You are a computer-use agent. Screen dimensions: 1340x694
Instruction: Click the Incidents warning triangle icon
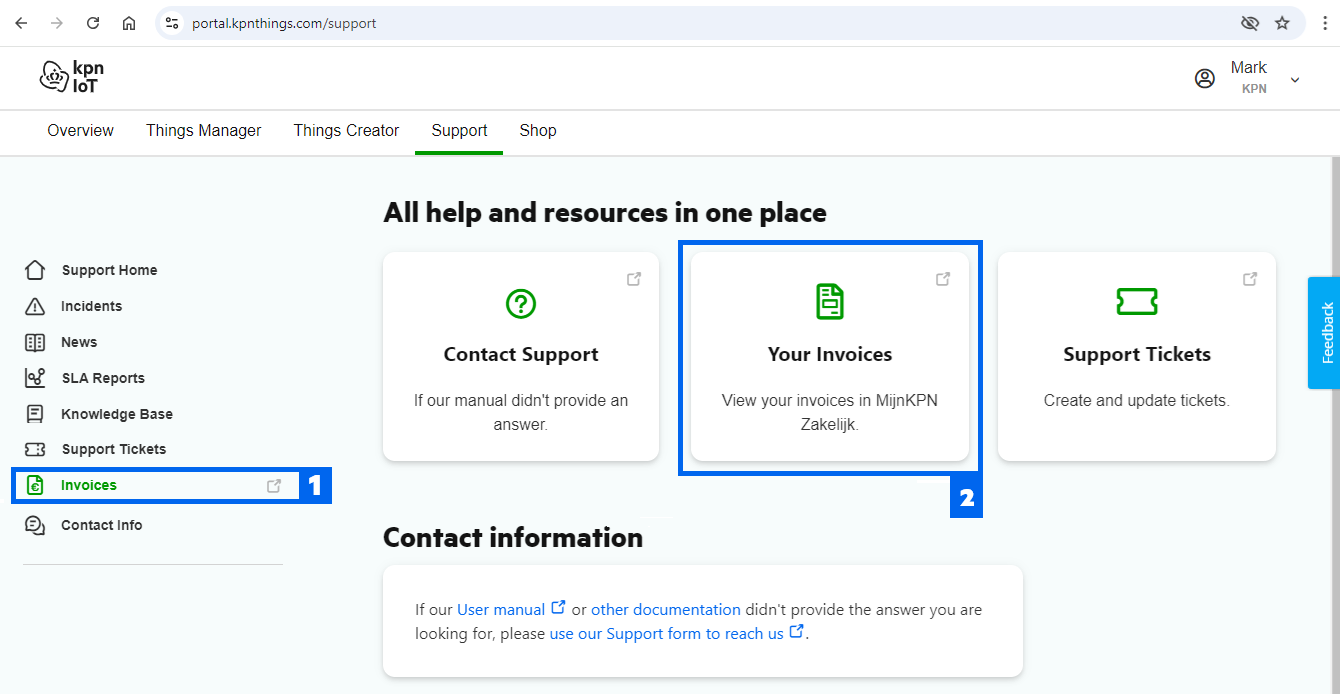click(x=35, y=306)
